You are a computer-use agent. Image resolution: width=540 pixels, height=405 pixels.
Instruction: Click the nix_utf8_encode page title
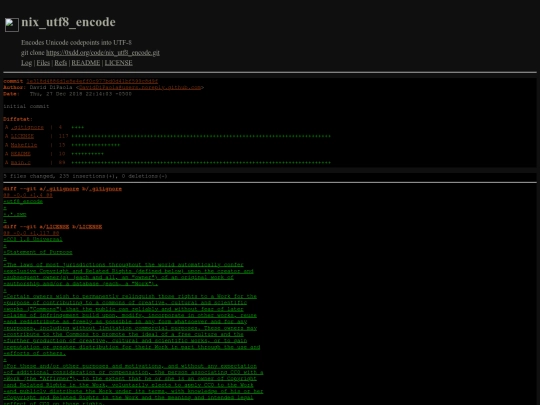tap(69, 22)
